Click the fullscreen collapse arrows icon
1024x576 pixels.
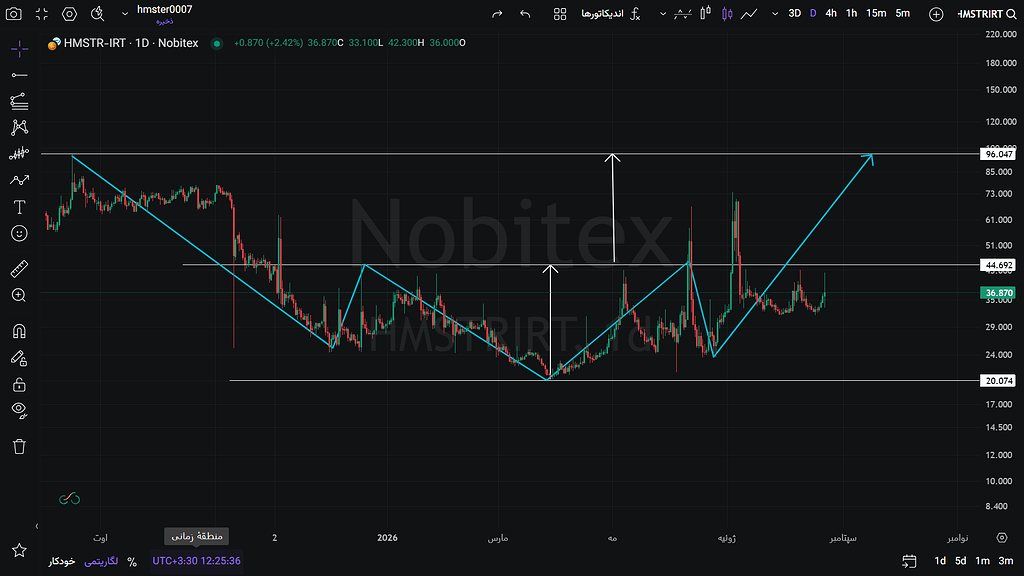click(x=42, y=14)
